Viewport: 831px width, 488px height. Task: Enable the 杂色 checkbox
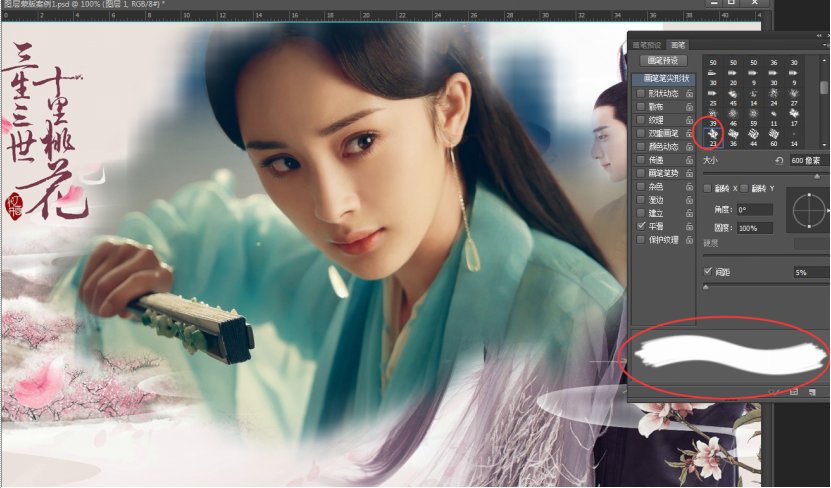tap(641, 187)
